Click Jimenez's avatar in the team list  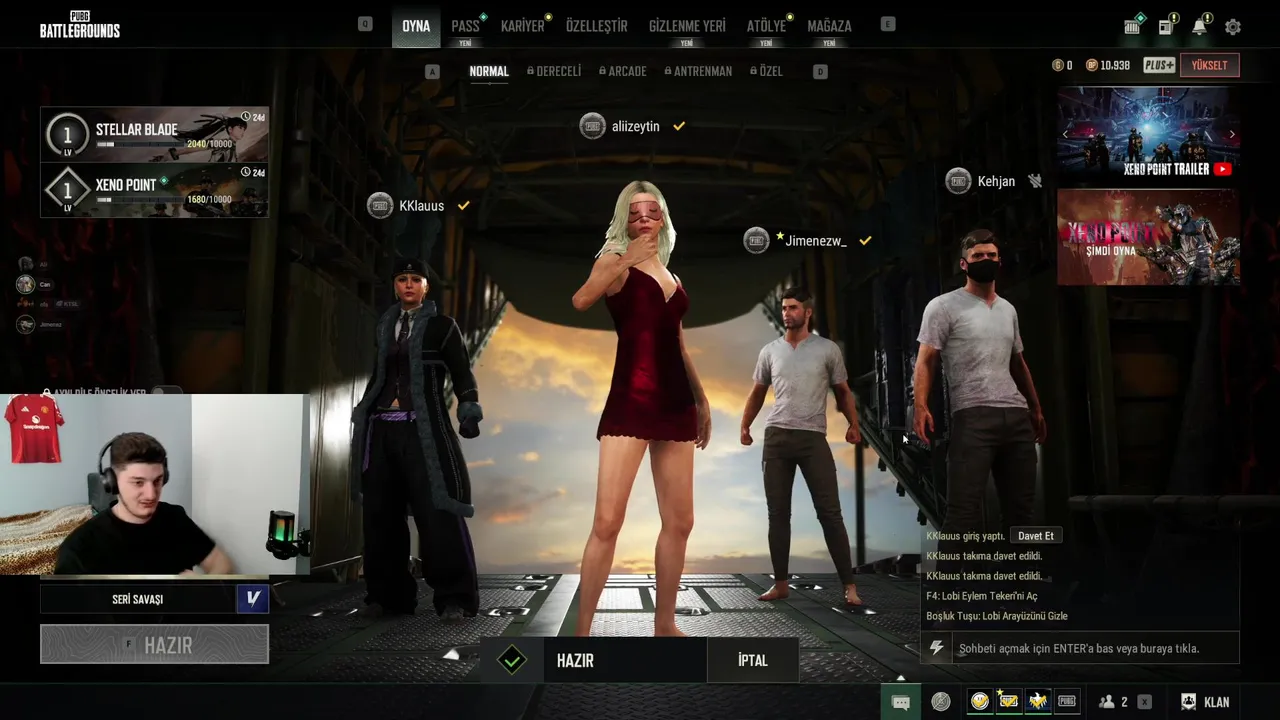(x=25, y=324)
